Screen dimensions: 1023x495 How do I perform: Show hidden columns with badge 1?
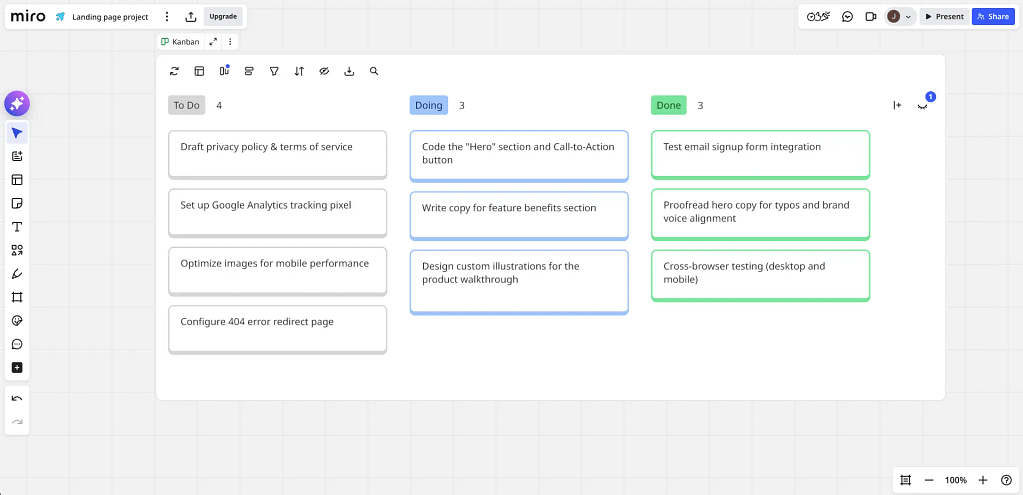923,105
